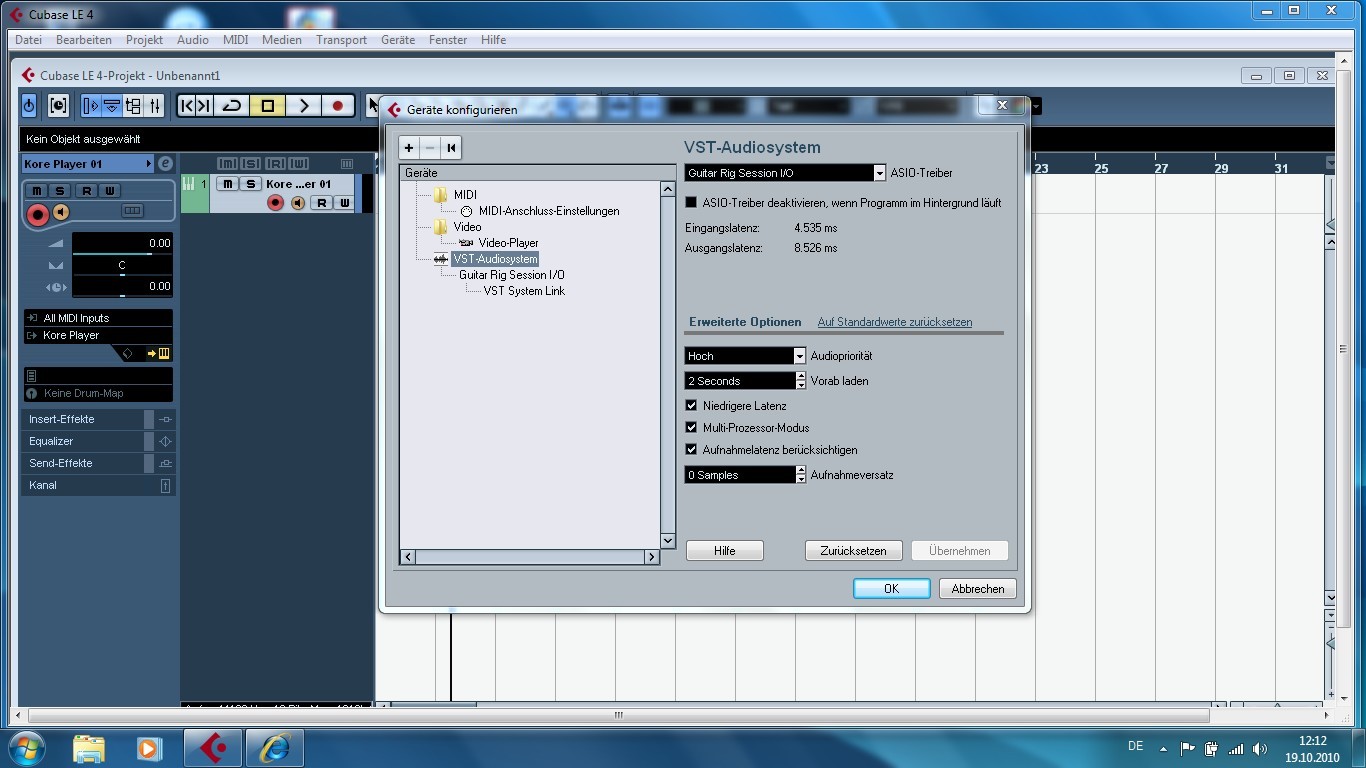Uncheck Aufnahmelatenz berücksichtigen checkbox

coord(691,450)
